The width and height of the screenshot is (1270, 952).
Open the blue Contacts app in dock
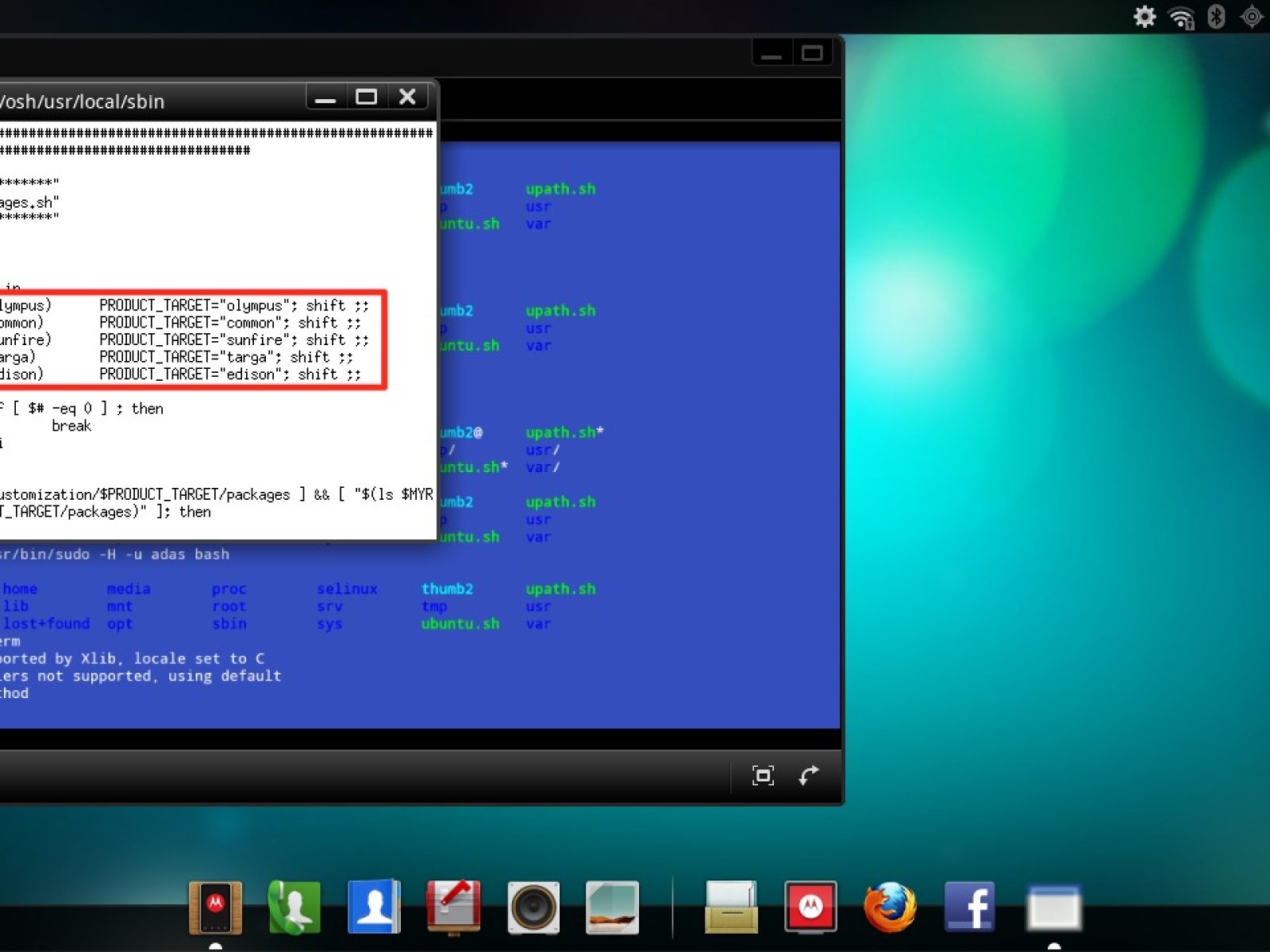click(374, 907)
